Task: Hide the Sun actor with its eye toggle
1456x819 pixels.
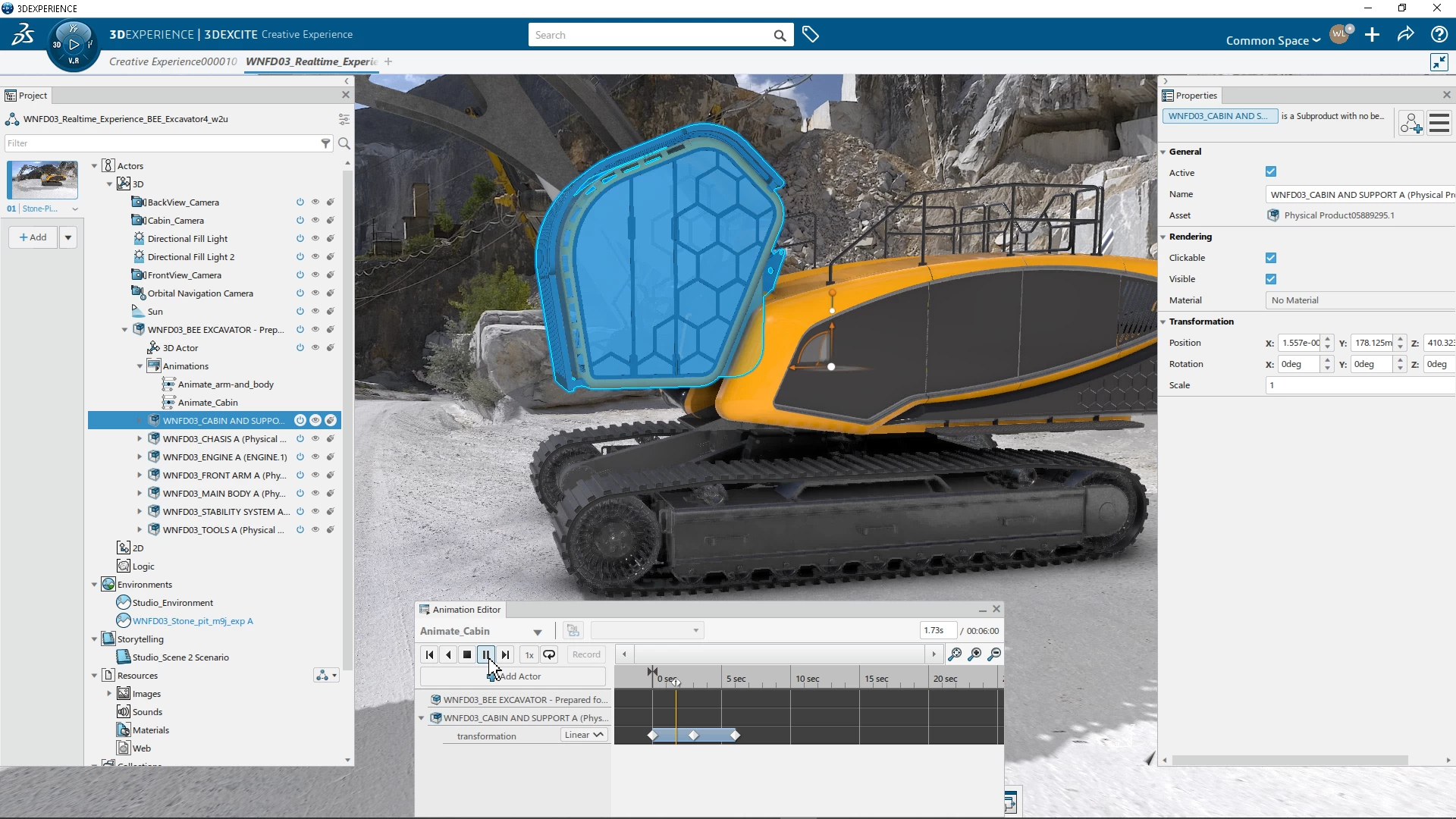Action: click(315, 311)
